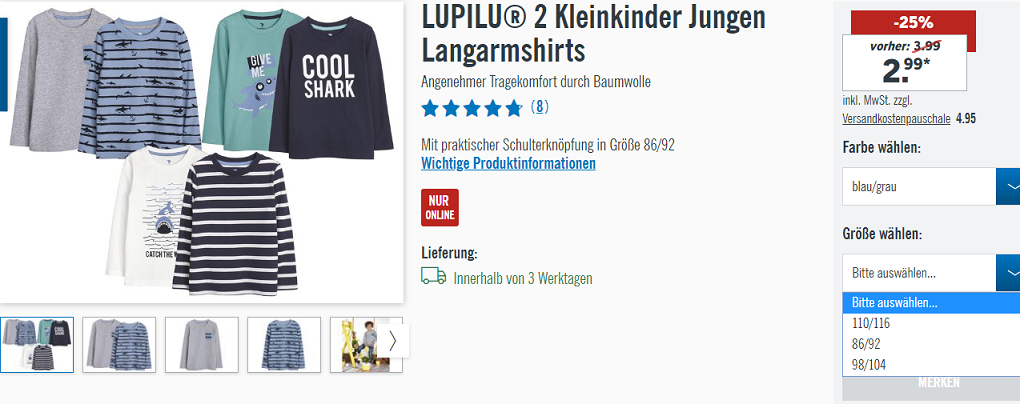Select thumbnail of single grey shirt
1020x404 pixels.
(202, 345)
